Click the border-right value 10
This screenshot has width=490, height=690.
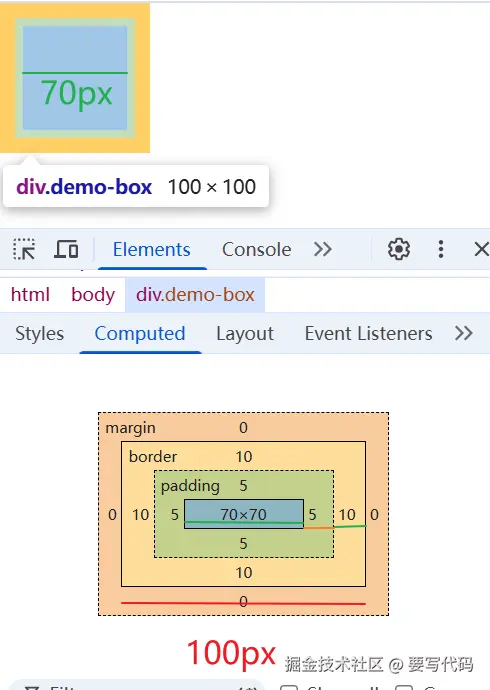point(347,514)
